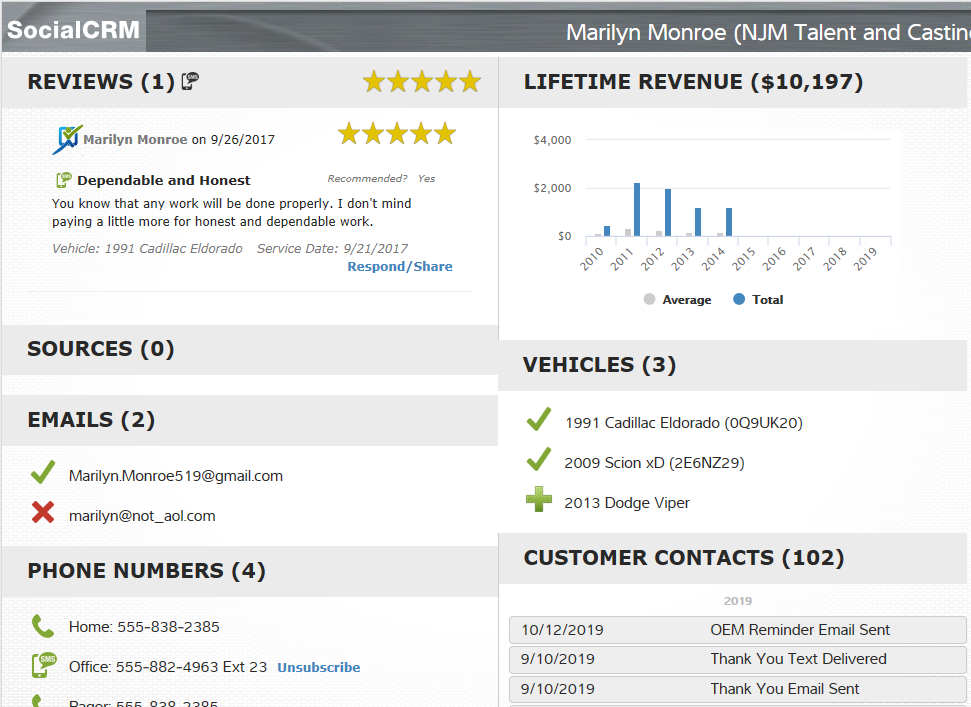The image size is (971, 707).
Task: Click the fifth star of the review rating
Action: pos(444,132)
